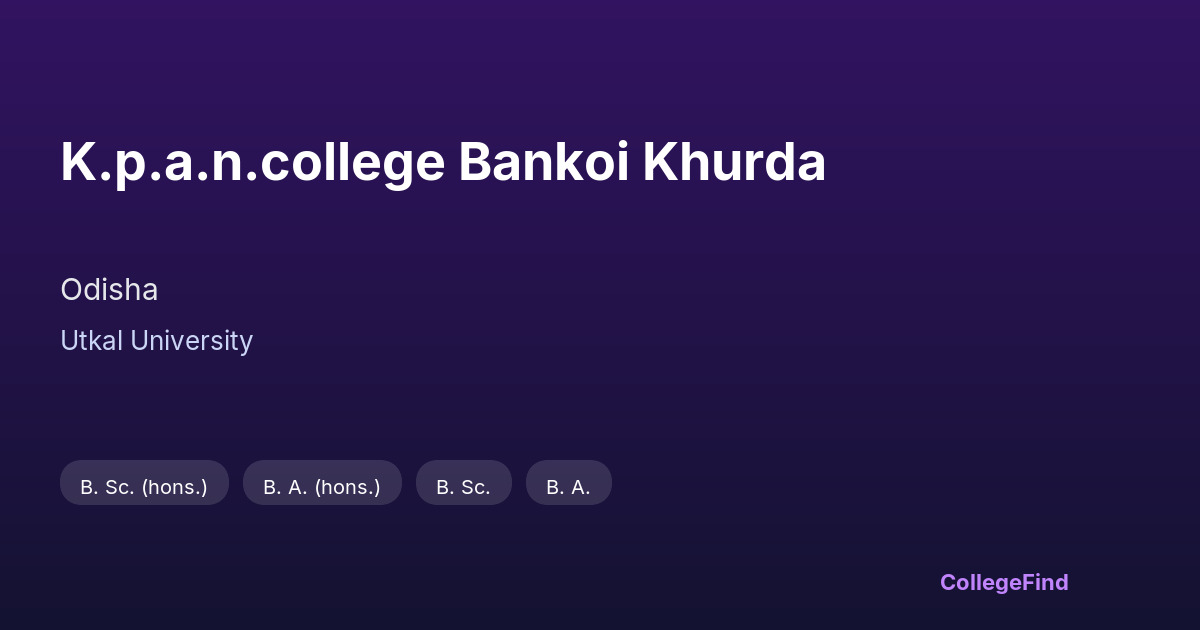Go to the CollegeFind brand text
Screen dimensions: 1200x630
point(1004,582)
